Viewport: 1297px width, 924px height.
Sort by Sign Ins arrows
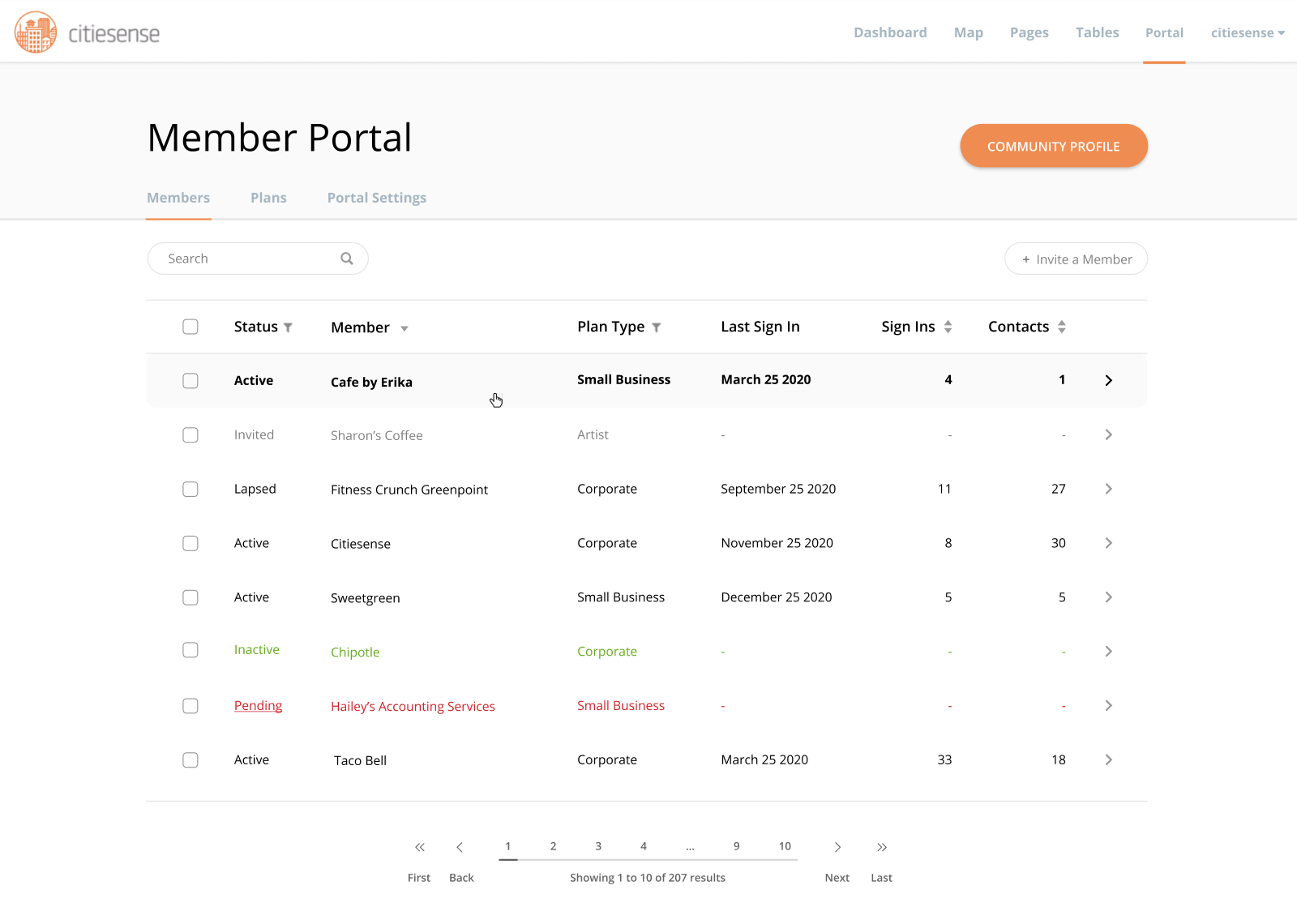[948, 327]
